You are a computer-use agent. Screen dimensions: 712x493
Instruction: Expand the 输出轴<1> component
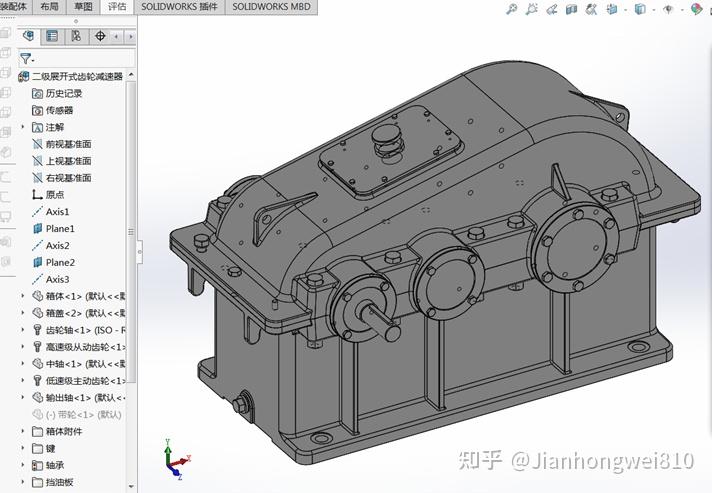[x=23, y=398]
